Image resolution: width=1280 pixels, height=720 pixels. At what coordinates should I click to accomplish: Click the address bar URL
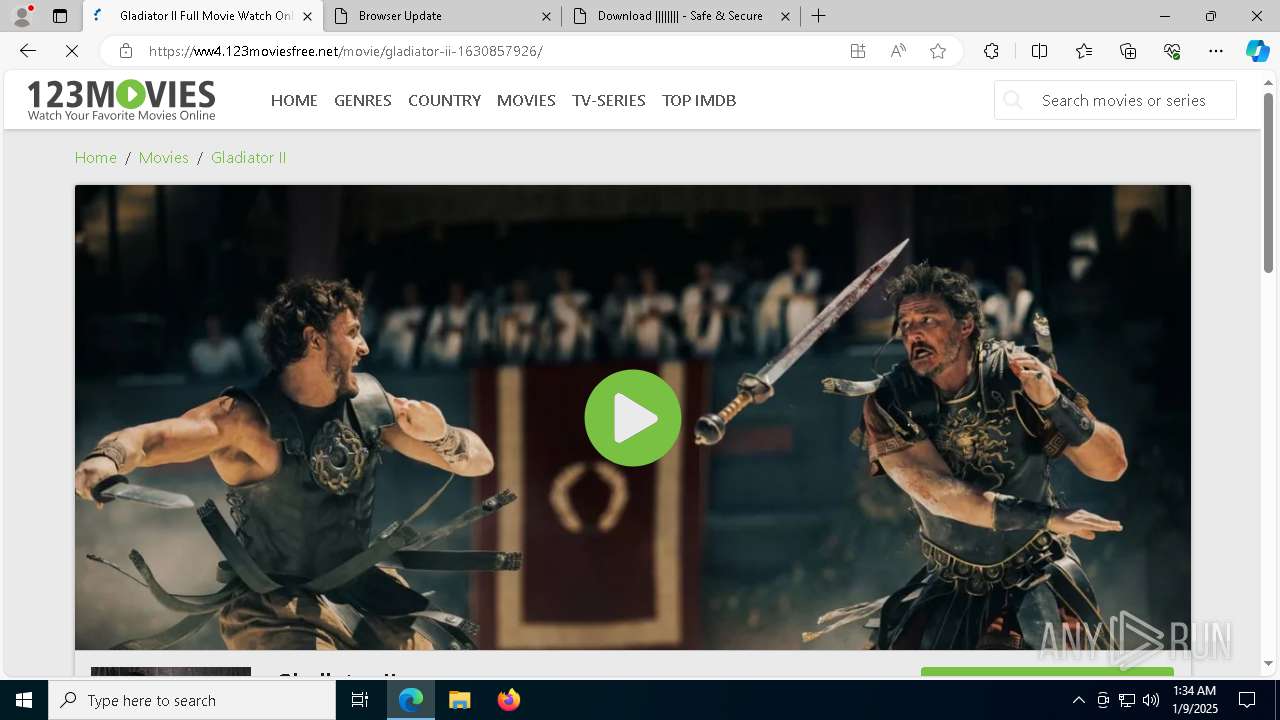click(346, 51)
